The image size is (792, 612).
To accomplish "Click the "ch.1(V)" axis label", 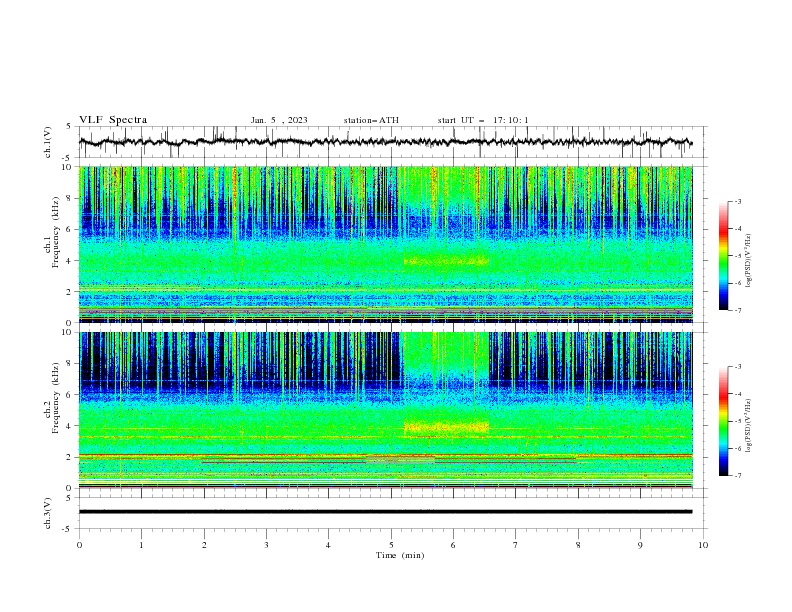I will pyautogui.click(x=48, y=142).
